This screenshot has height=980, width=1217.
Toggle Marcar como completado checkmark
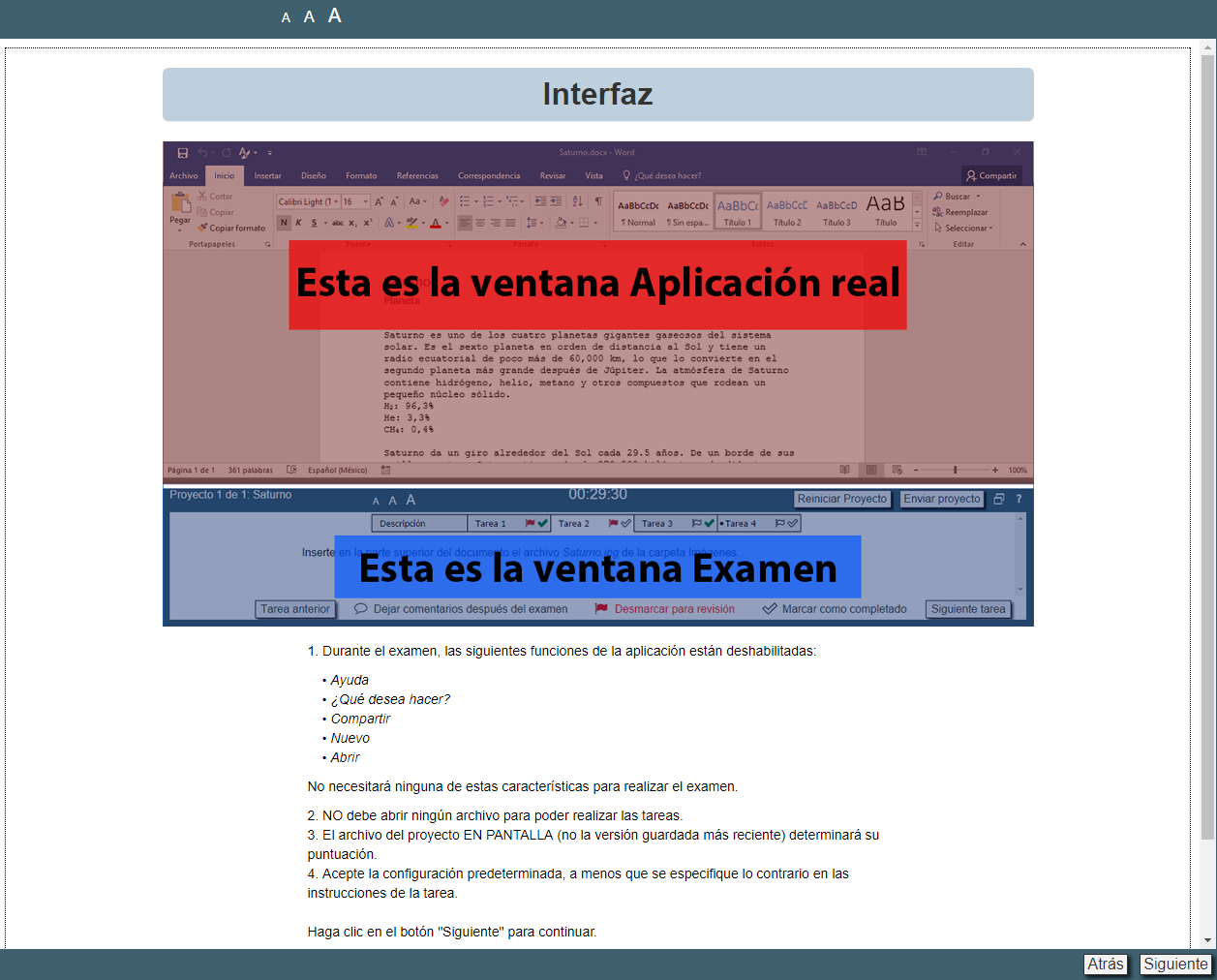click(770, 609)
